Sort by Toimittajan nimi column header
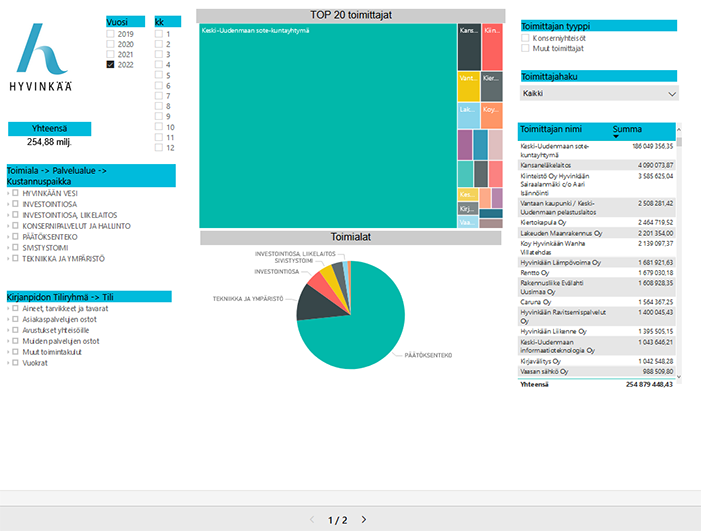The height and width of the screenshot is (531, 701). pos(551,129)
